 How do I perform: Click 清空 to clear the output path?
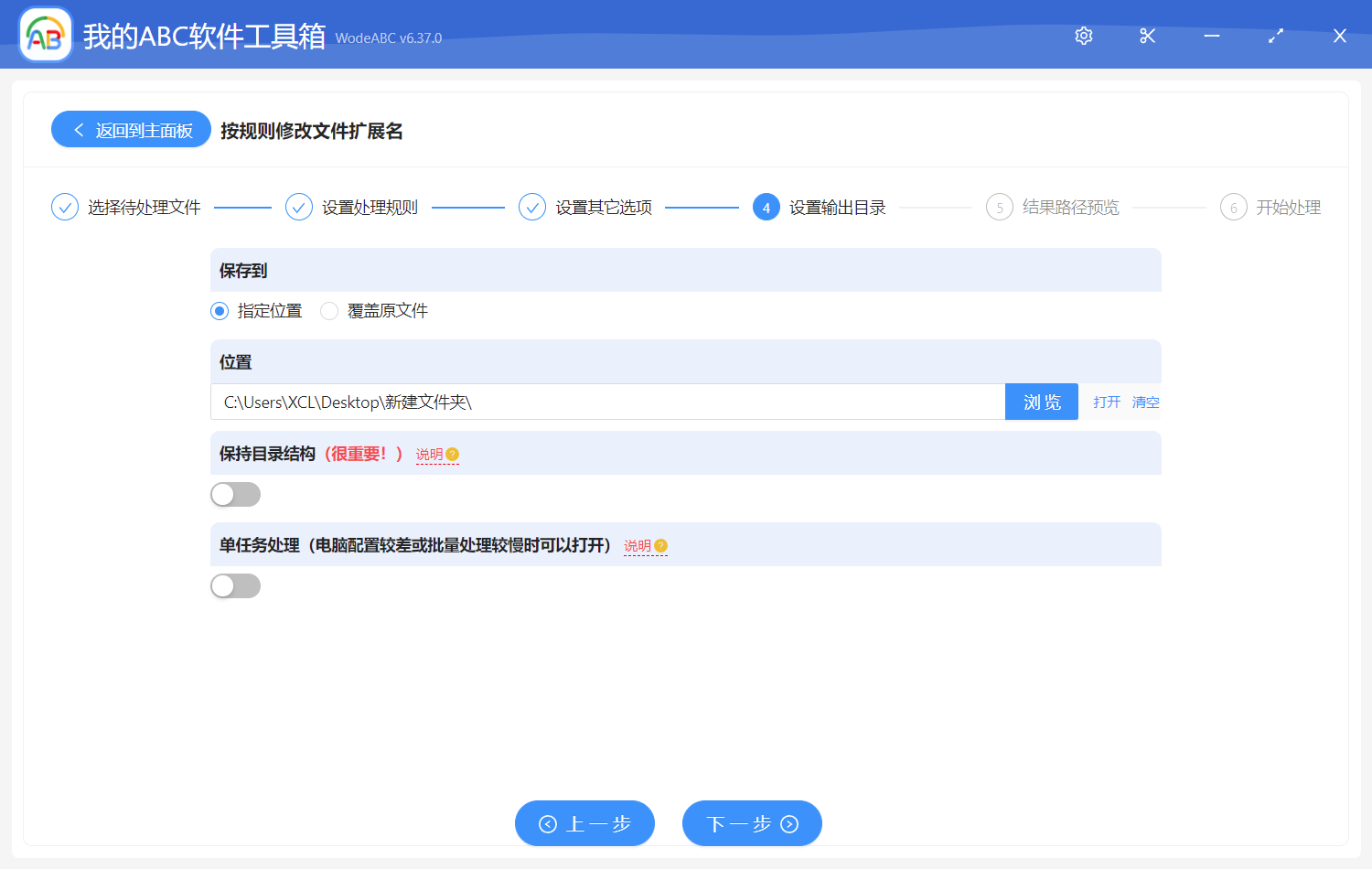click(x=1145, y=402)
